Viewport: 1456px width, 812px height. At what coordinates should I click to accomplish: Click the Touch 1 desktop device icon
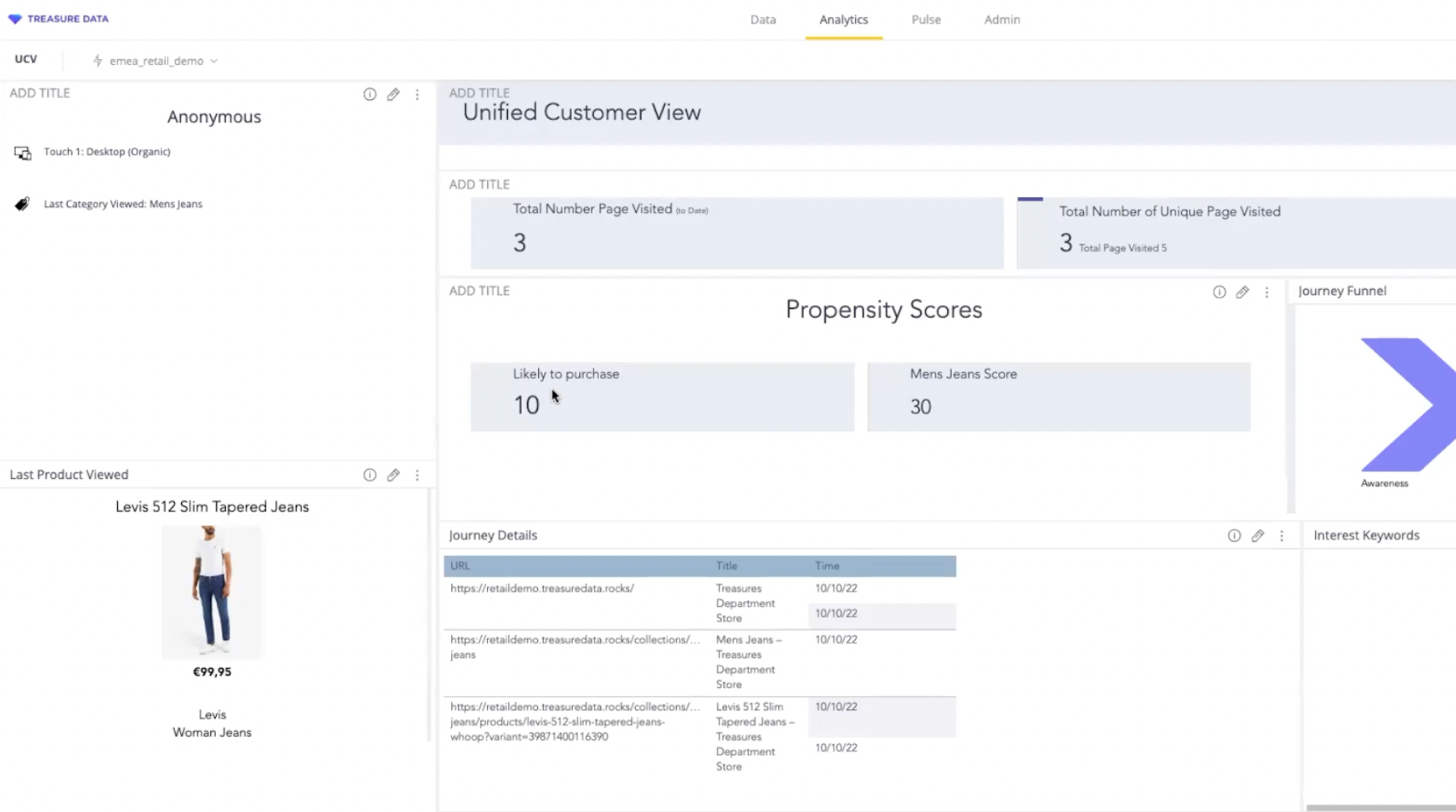(x=23, y=153)
